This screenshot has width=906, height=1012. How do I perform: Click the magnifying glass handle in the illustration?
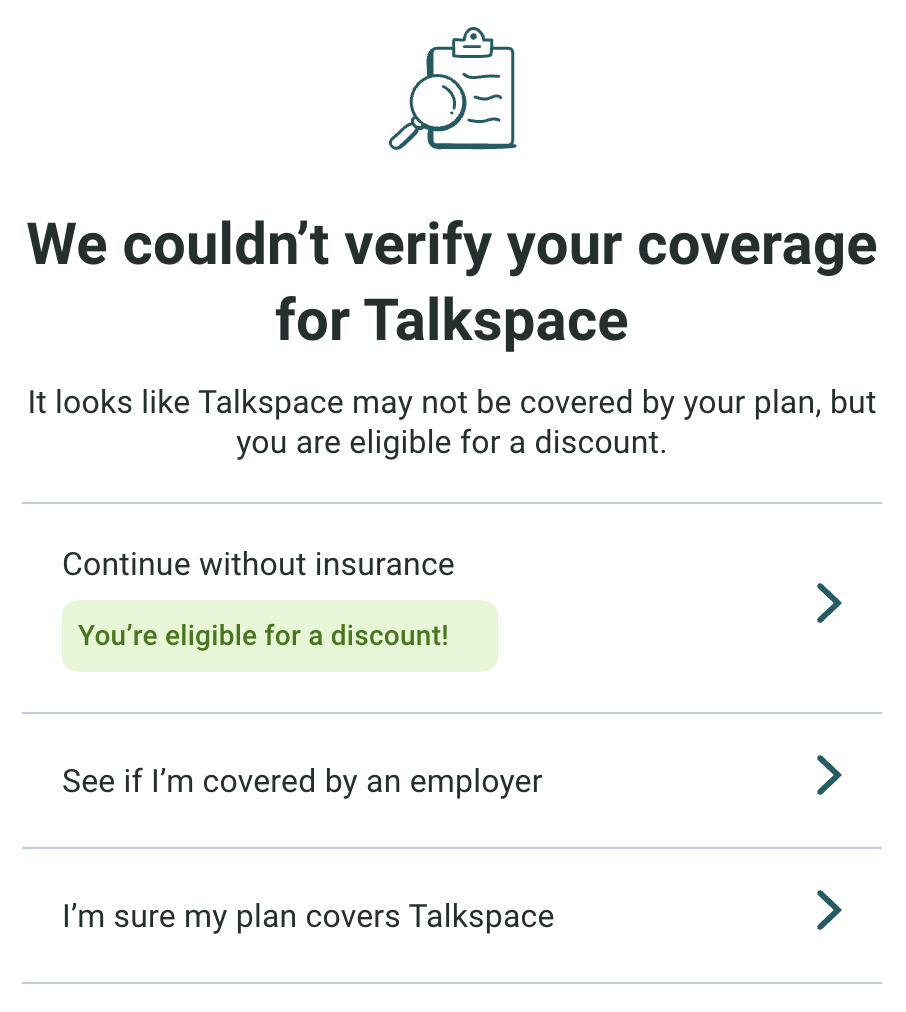(404, 134)
